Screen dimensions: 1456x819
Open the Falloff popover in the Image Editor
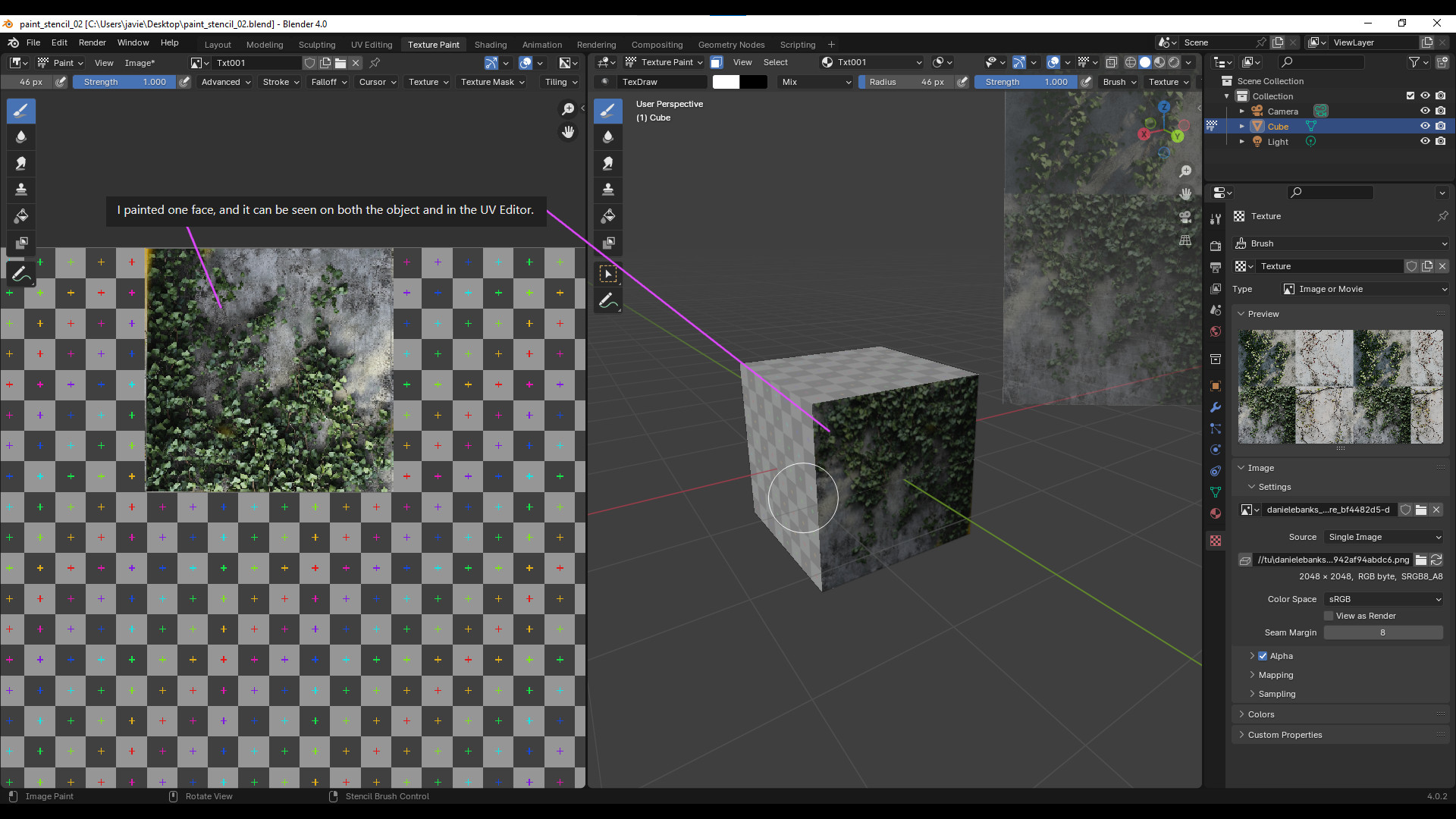[329, 82]
